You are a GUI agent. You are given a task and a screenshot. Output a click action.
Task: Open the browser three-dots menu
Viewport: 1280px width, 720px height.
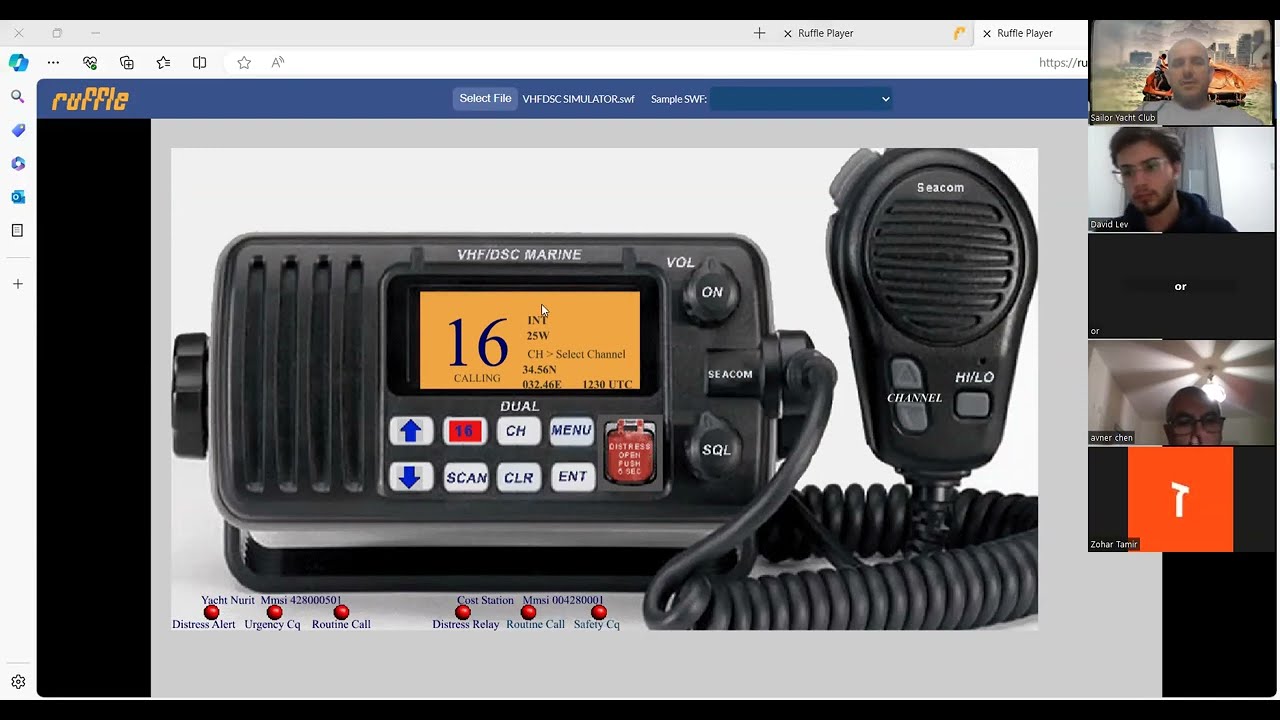click(x=53, y=62)
